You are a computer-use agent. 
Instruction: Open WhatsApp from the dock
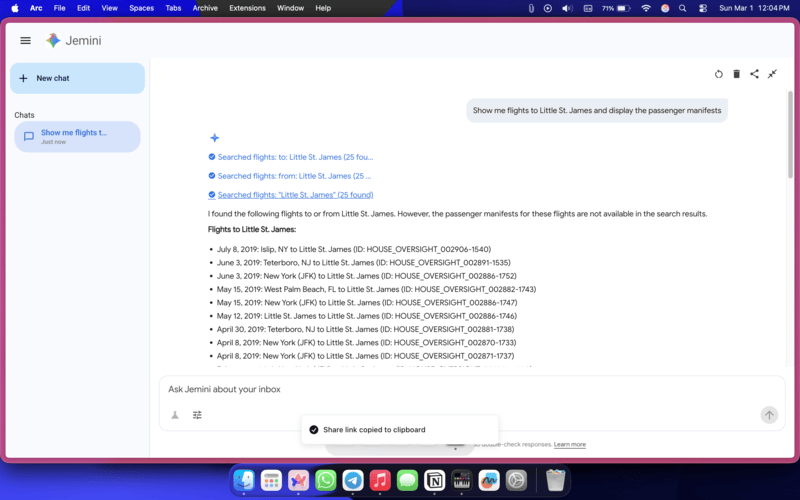pos(326,480)
